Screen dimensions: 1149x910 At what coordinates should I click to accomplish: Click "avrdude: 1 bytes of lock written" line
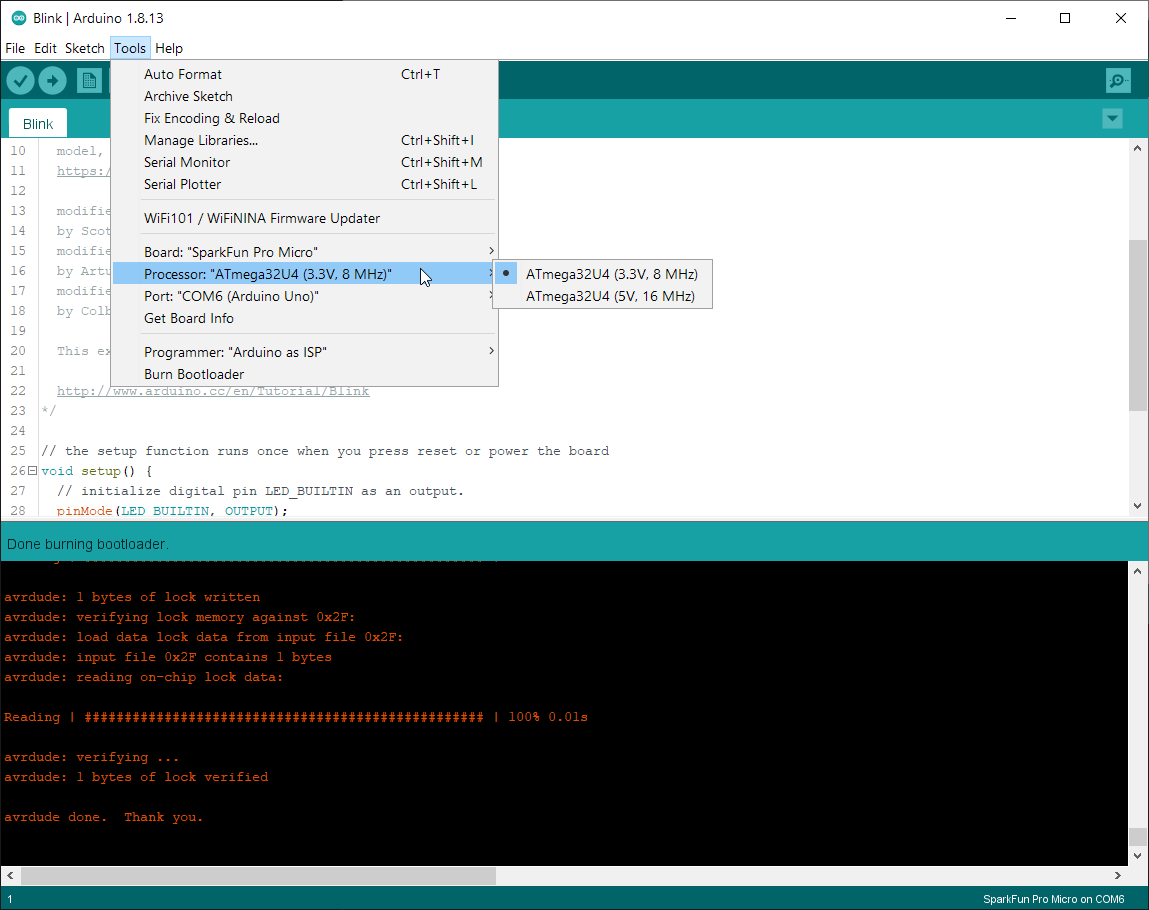[x=132, y=597]
